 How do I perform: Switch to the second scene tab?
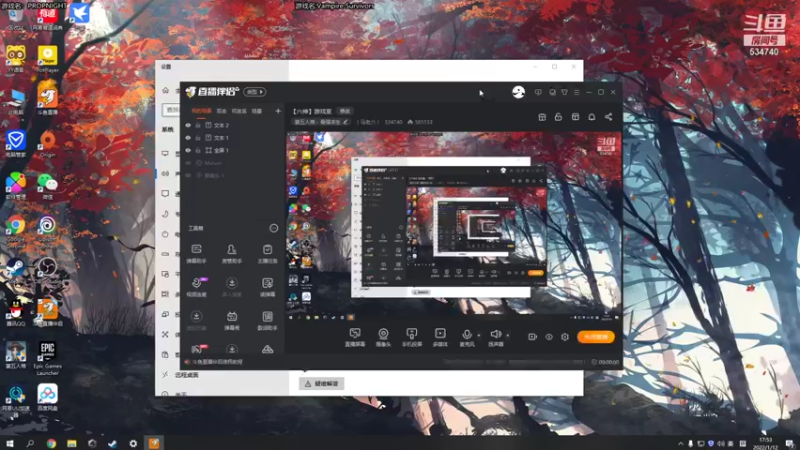(221, 111)
